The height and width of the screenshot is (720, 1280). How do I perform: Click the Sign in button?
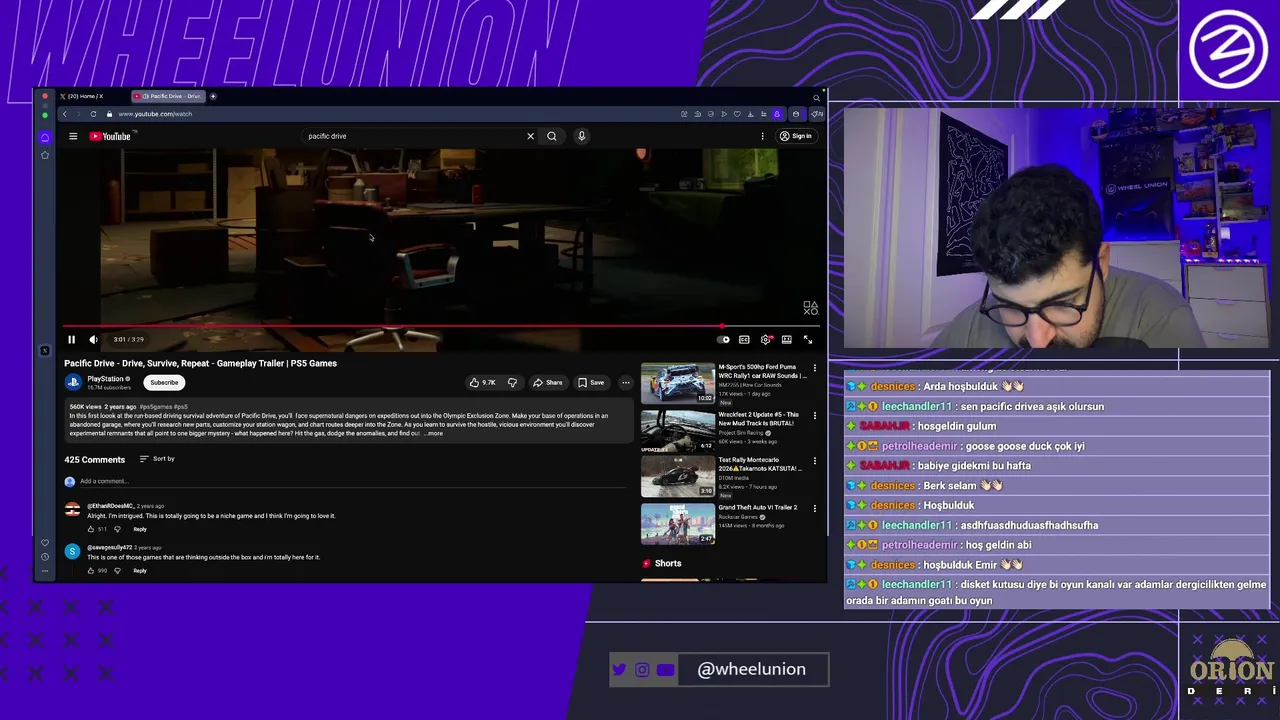pyautogui.click(x=796, y=136)
